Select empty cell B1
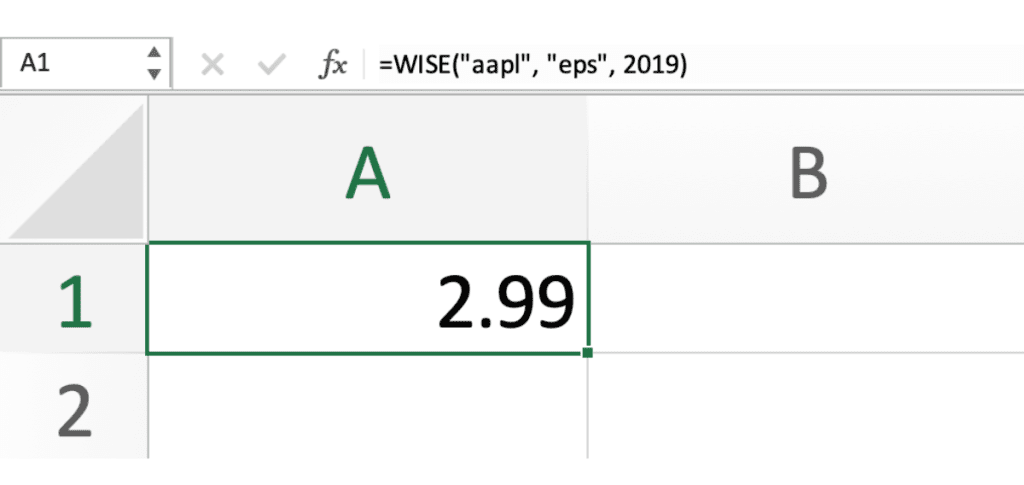This screenshot has width=1024, height=485. coord(806,298)
